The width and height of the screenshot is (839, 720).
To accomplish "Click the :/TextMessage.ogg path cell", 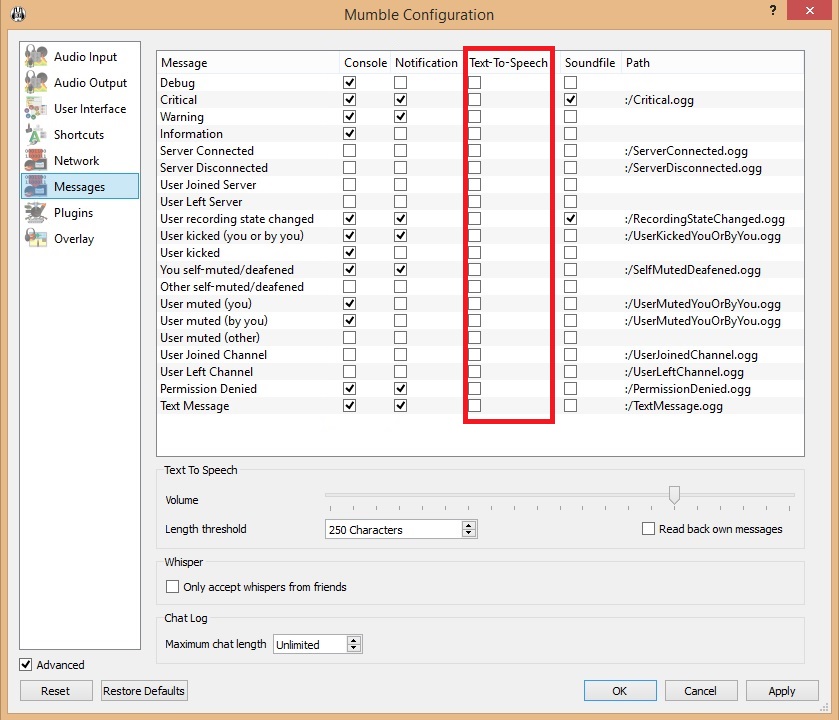I will point(674,406).
